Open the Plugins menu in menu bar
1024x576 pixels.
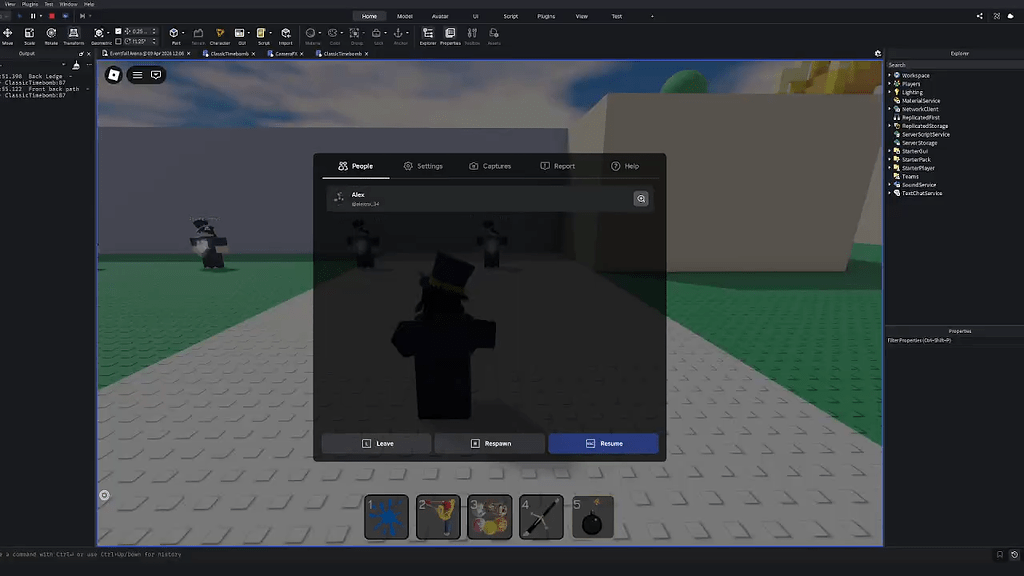[x=30, y=4]
